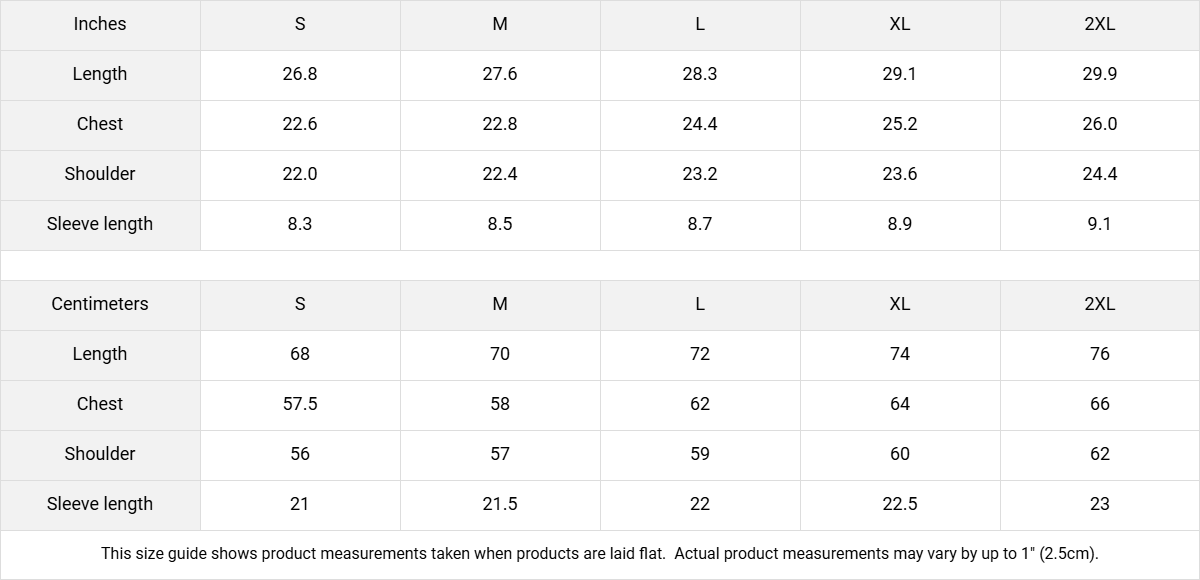Click the 2XL shoulder value 62
Screen dimensions: 1200x580
(x=1100, y=455)
